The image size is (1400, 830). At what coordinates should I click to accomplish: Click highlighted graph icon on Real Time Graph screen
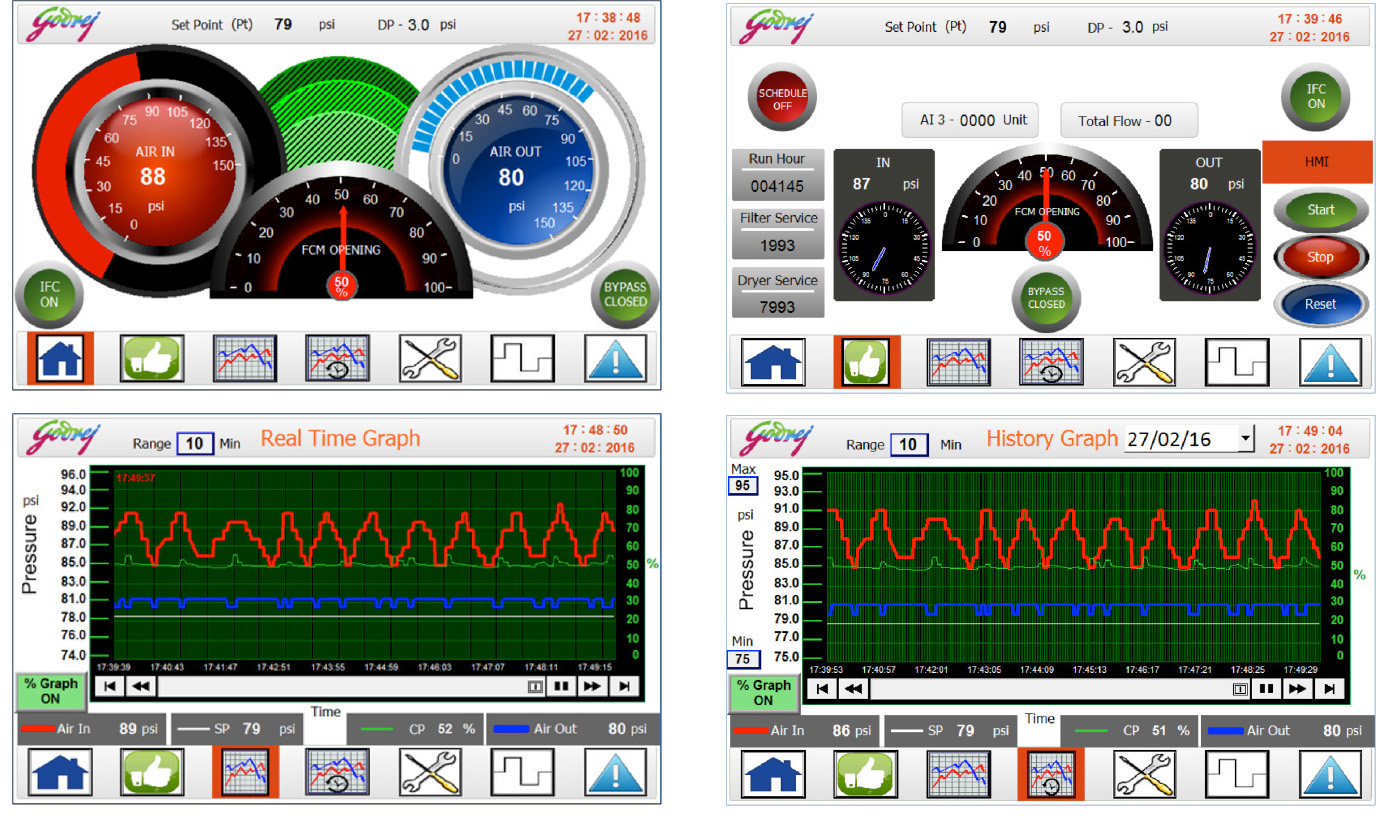coord(245,772)
